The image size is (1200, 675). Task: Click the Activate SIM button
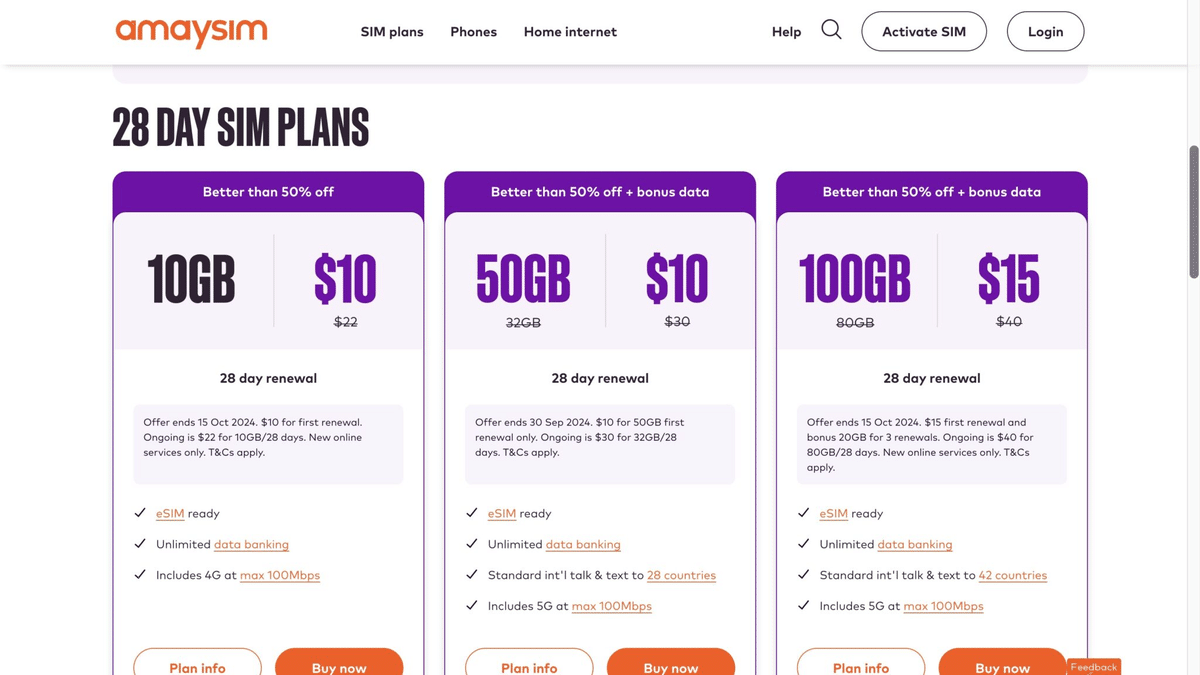coord(924,32)
